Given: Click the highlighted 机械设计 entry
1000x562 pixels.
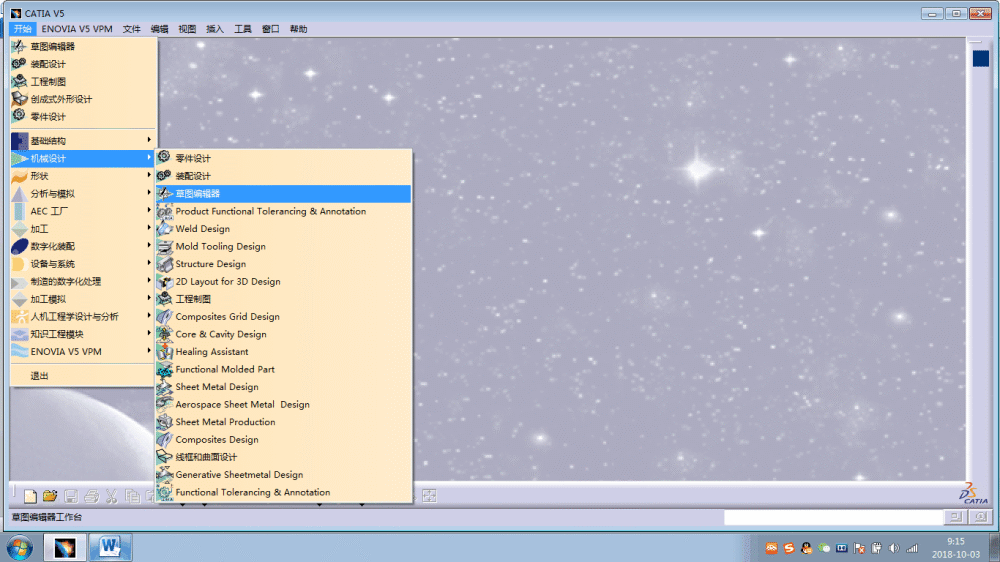Looking at the screenshot, I should point(83,158).
